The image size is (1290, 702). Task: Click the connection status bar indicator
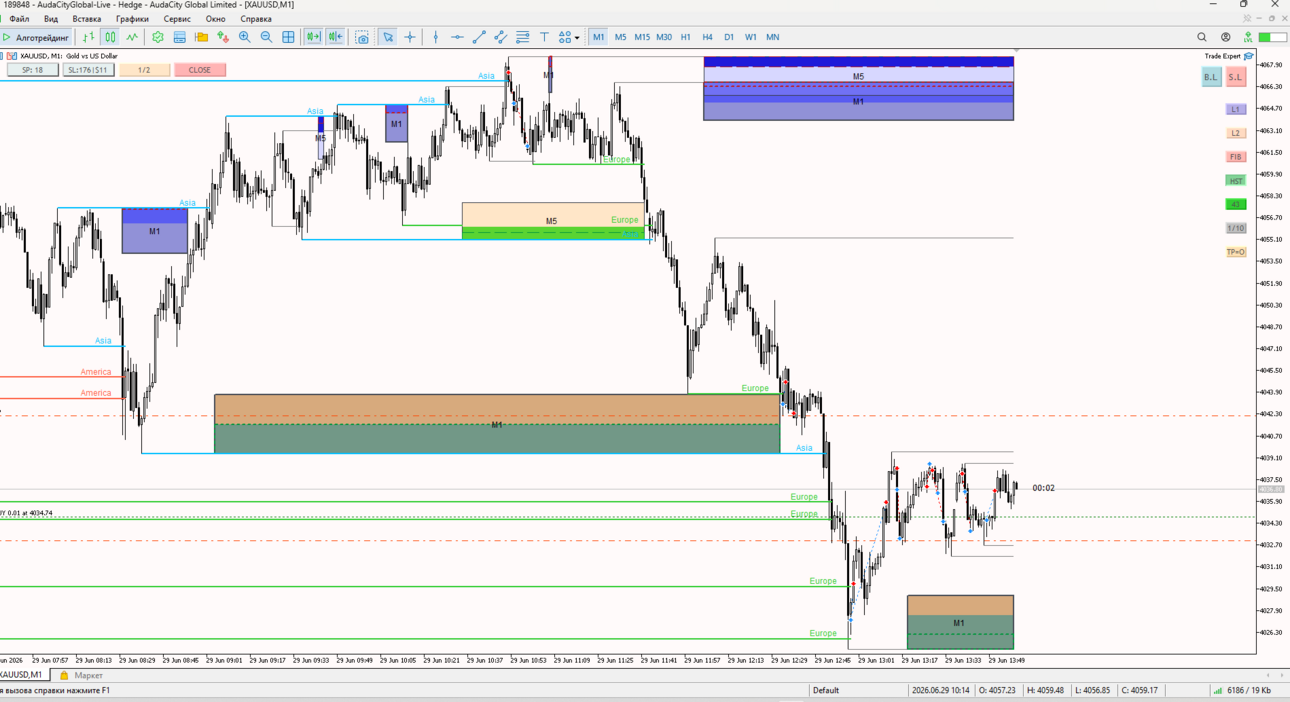click(x=1218, y=690)
